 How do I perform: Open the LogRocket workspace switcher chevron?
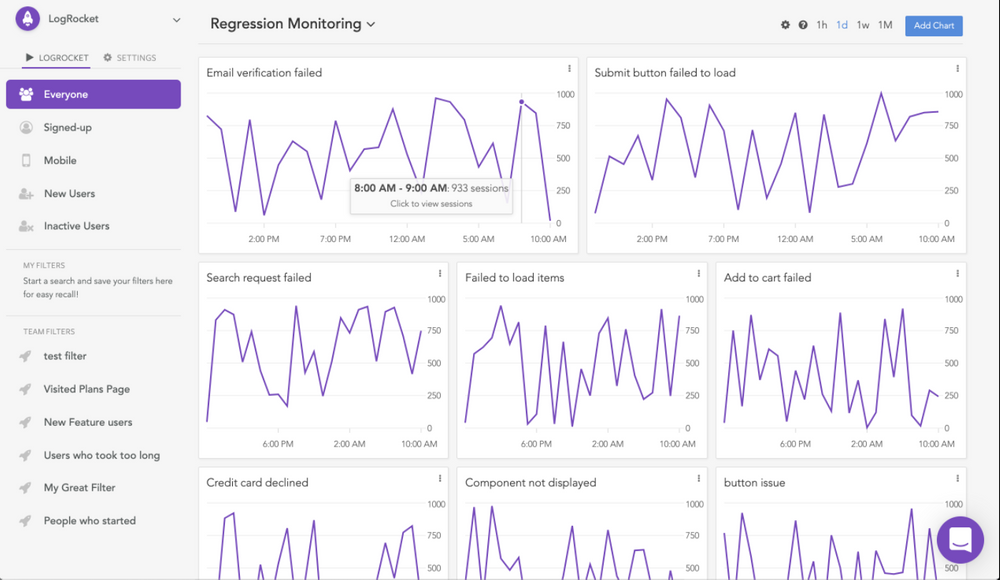[175, 18]
